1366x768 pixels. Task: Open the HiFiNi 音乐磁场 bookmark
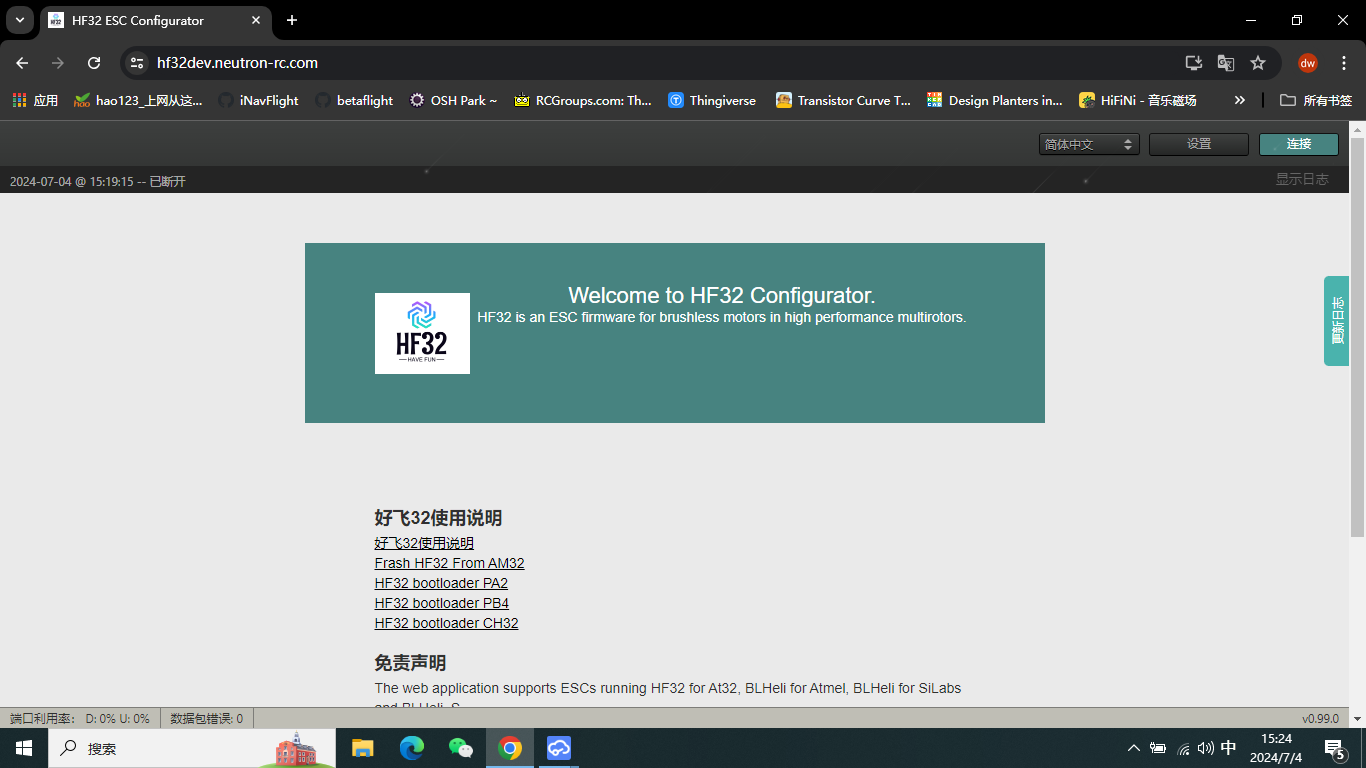point(1138,100)
